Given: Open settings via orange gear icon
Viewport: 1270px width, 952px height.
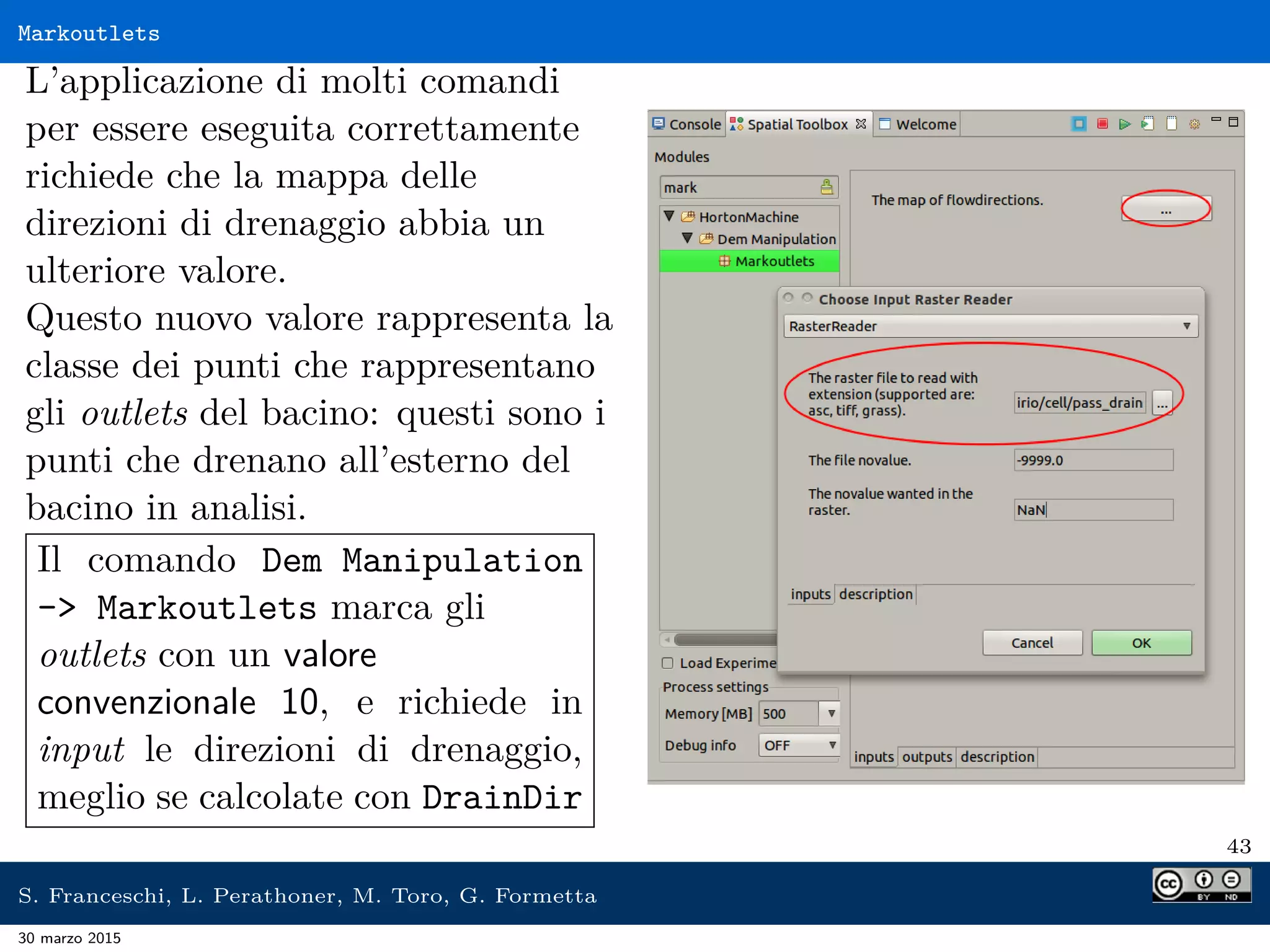Looking at the screenshot, I should (1195, 125).
